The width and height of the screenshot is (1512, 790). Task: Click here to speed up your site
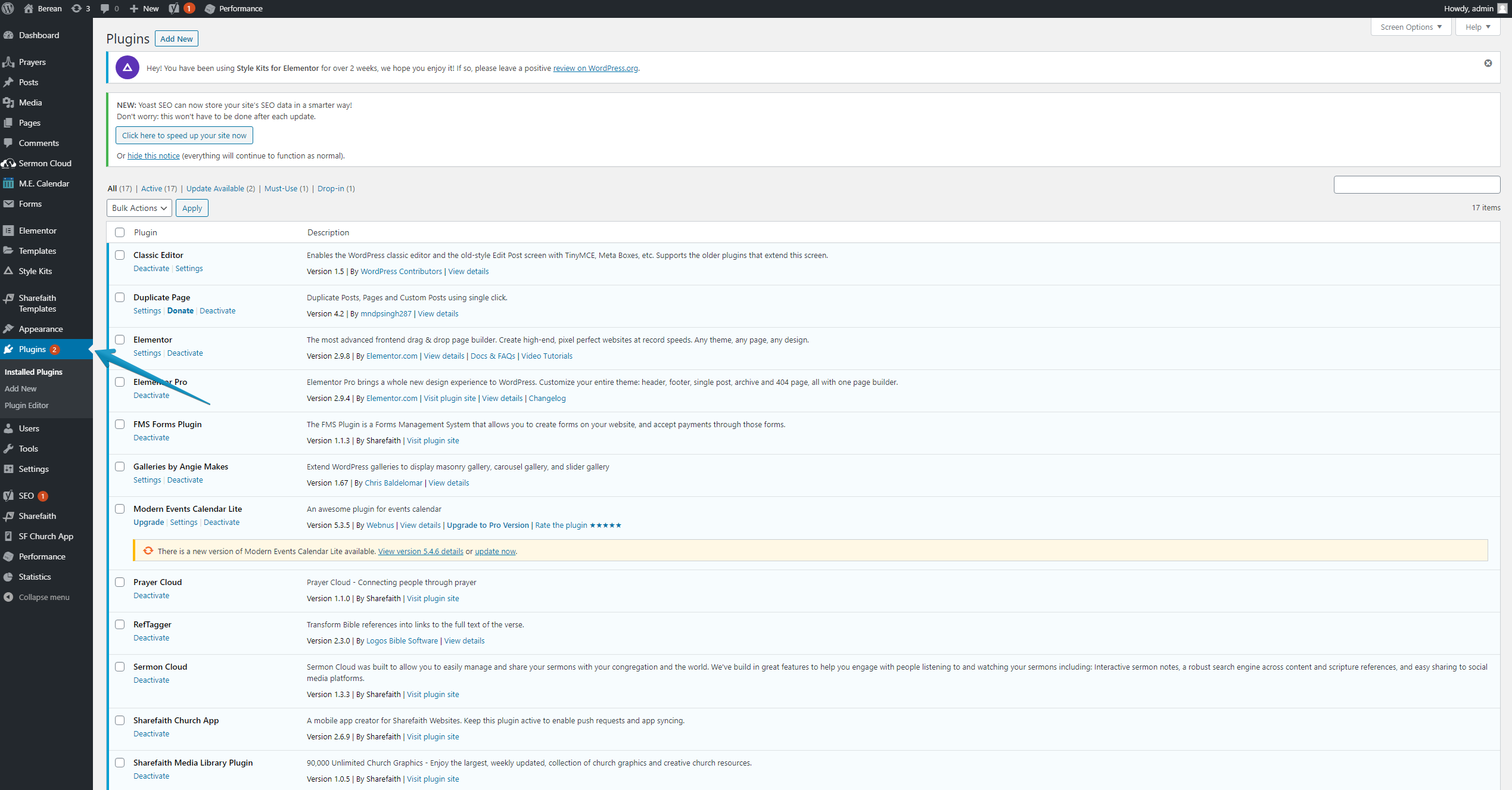click(184, 135)
